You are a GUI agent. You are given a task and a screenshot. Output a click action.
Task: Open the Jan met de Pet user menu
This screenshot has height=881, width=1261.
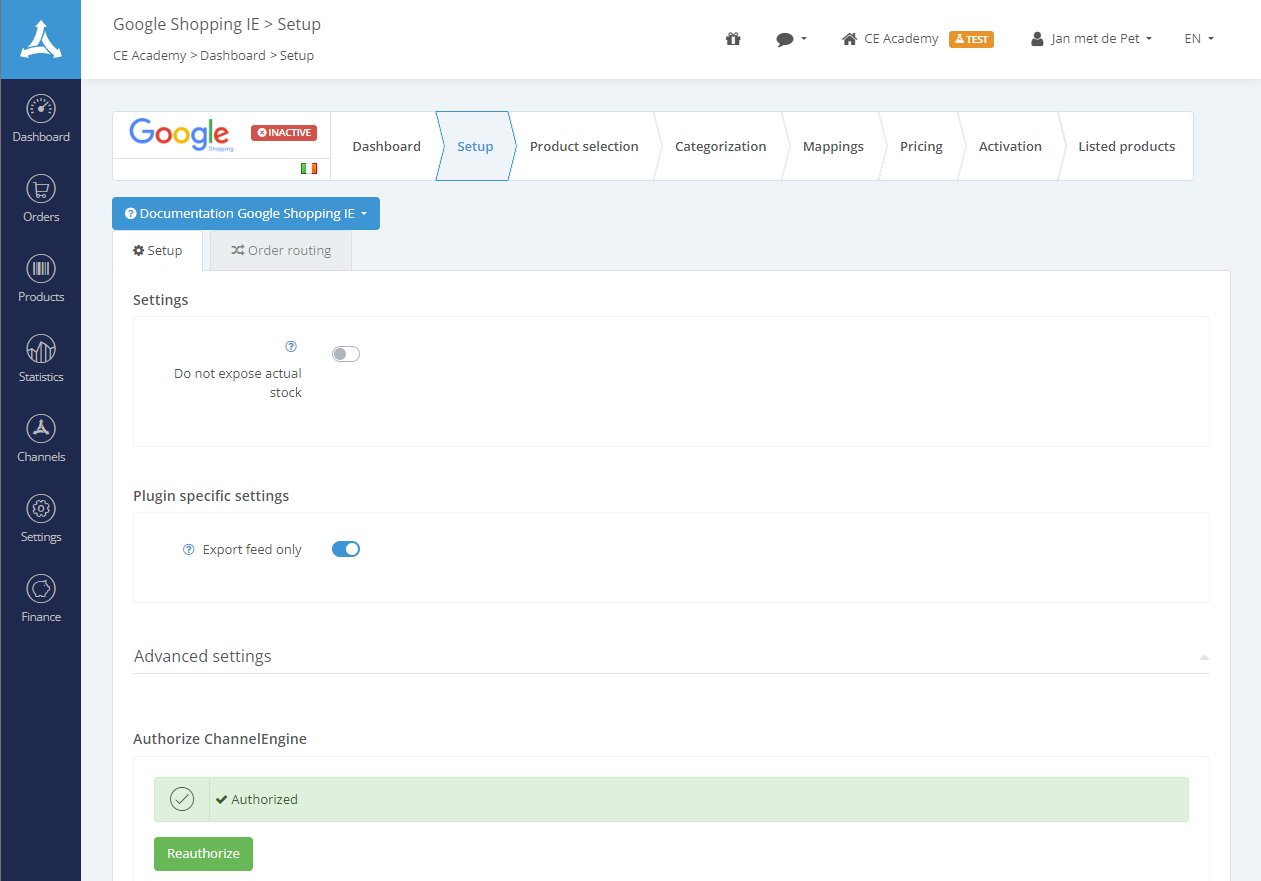click(1091, 39)
